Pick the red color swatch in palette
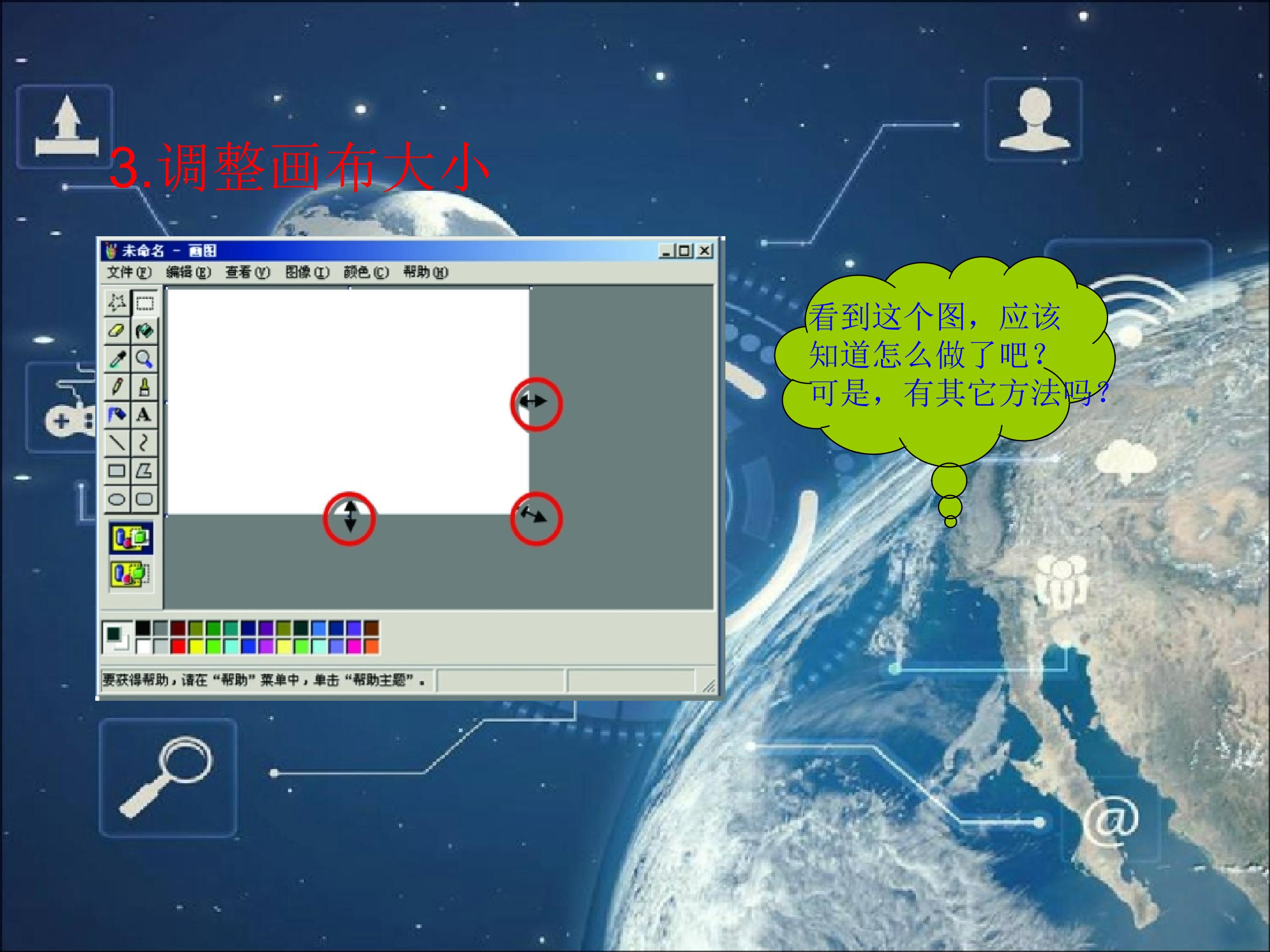 [178, 647]
